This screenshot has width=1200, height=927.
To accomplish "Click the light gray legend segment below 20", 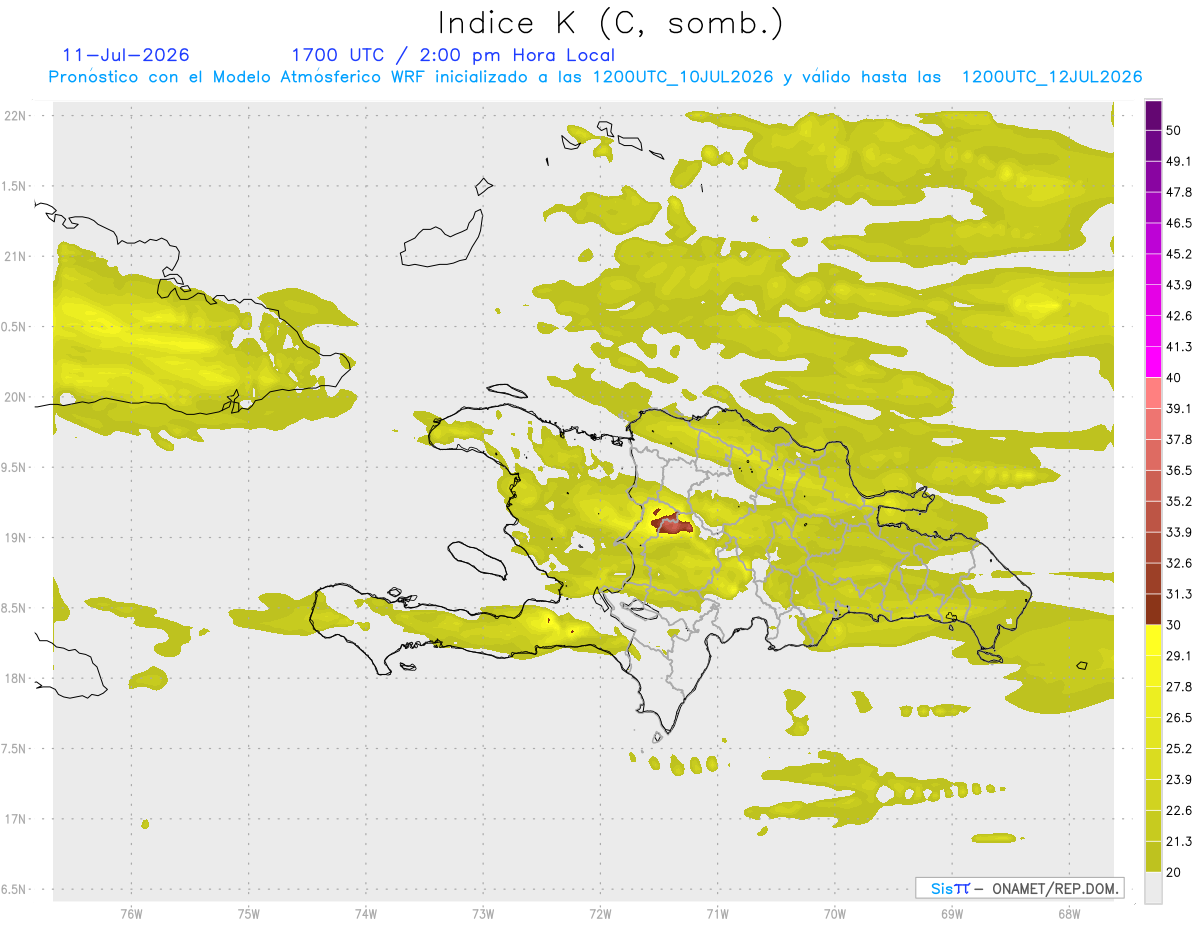I will [1153, 887].
